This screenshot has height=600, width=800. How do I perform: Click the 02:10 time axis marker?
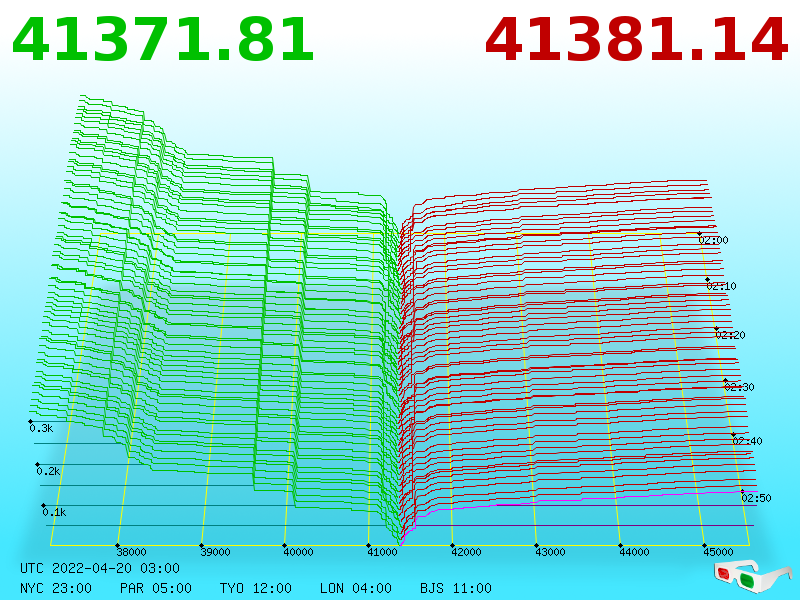[x=721, y=286]
